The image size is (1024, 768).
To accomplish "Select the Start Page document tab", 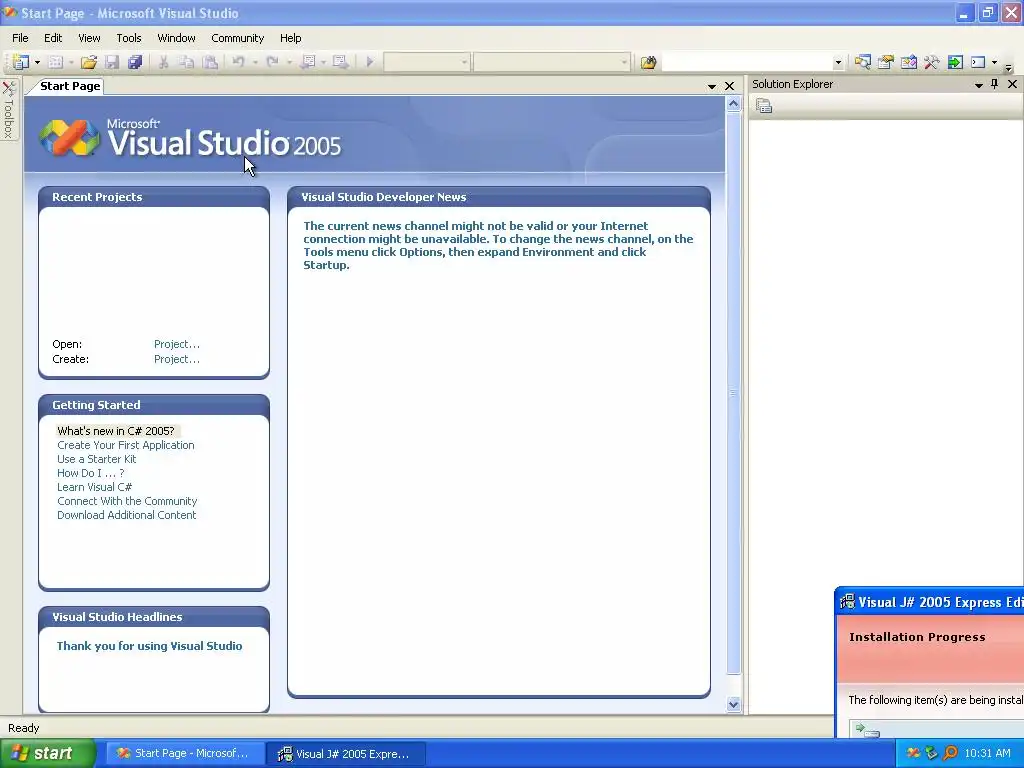I will [x=69, y=86].
